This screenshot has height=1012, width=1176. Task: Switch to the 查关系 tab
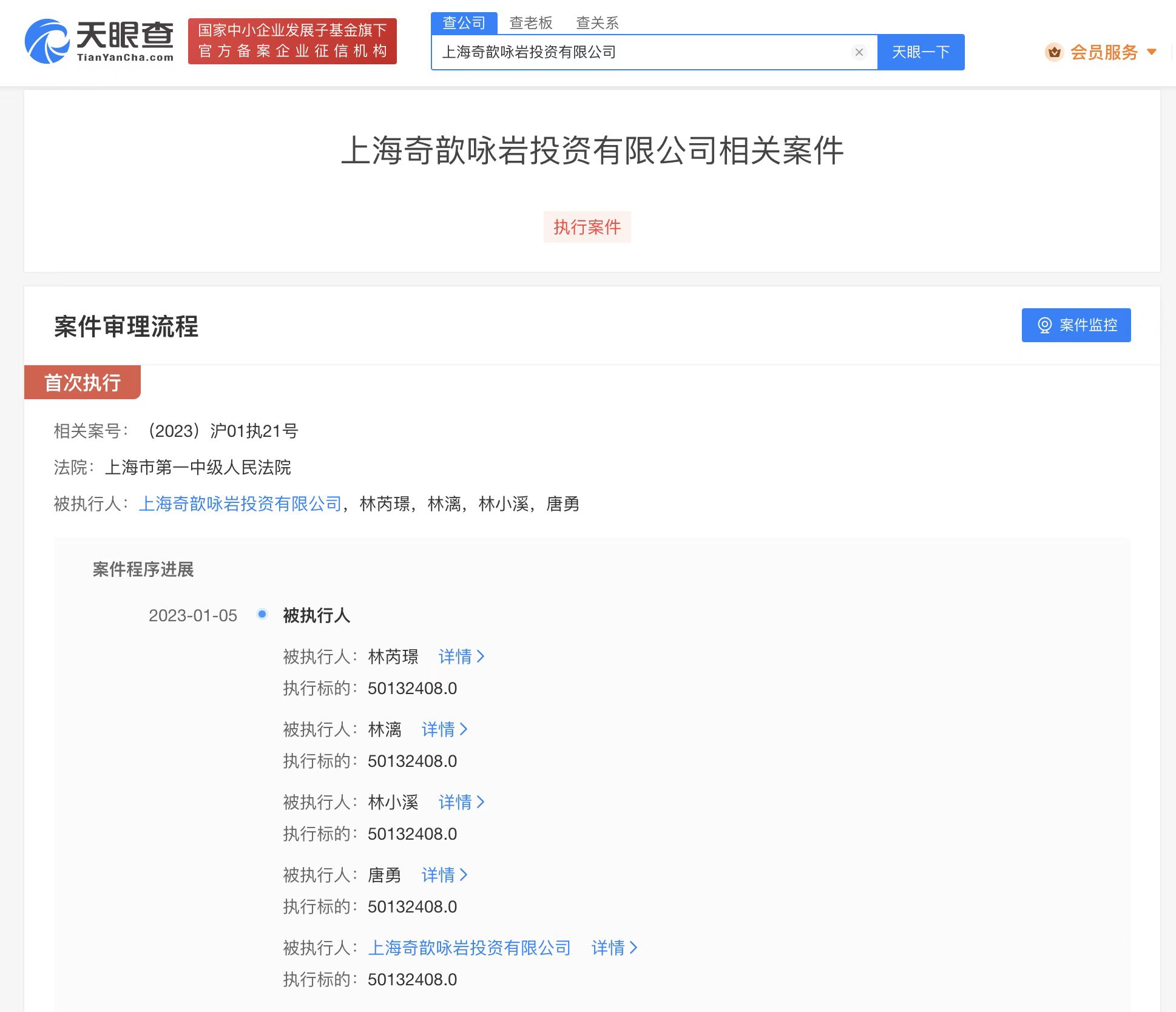tap(598, 23)
